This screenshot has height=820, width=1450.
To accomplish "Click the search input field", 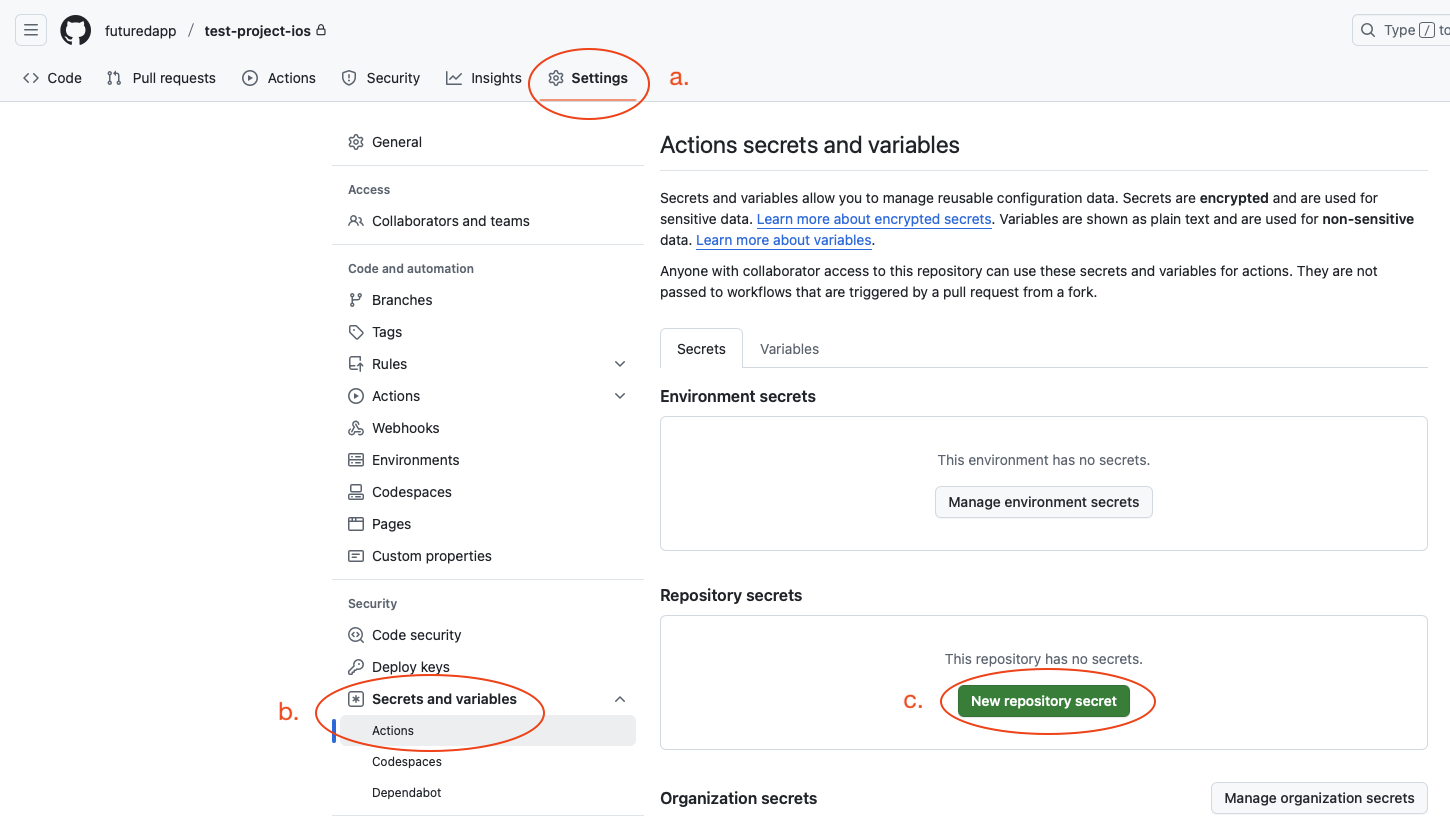I will (x=1400, y=30).
